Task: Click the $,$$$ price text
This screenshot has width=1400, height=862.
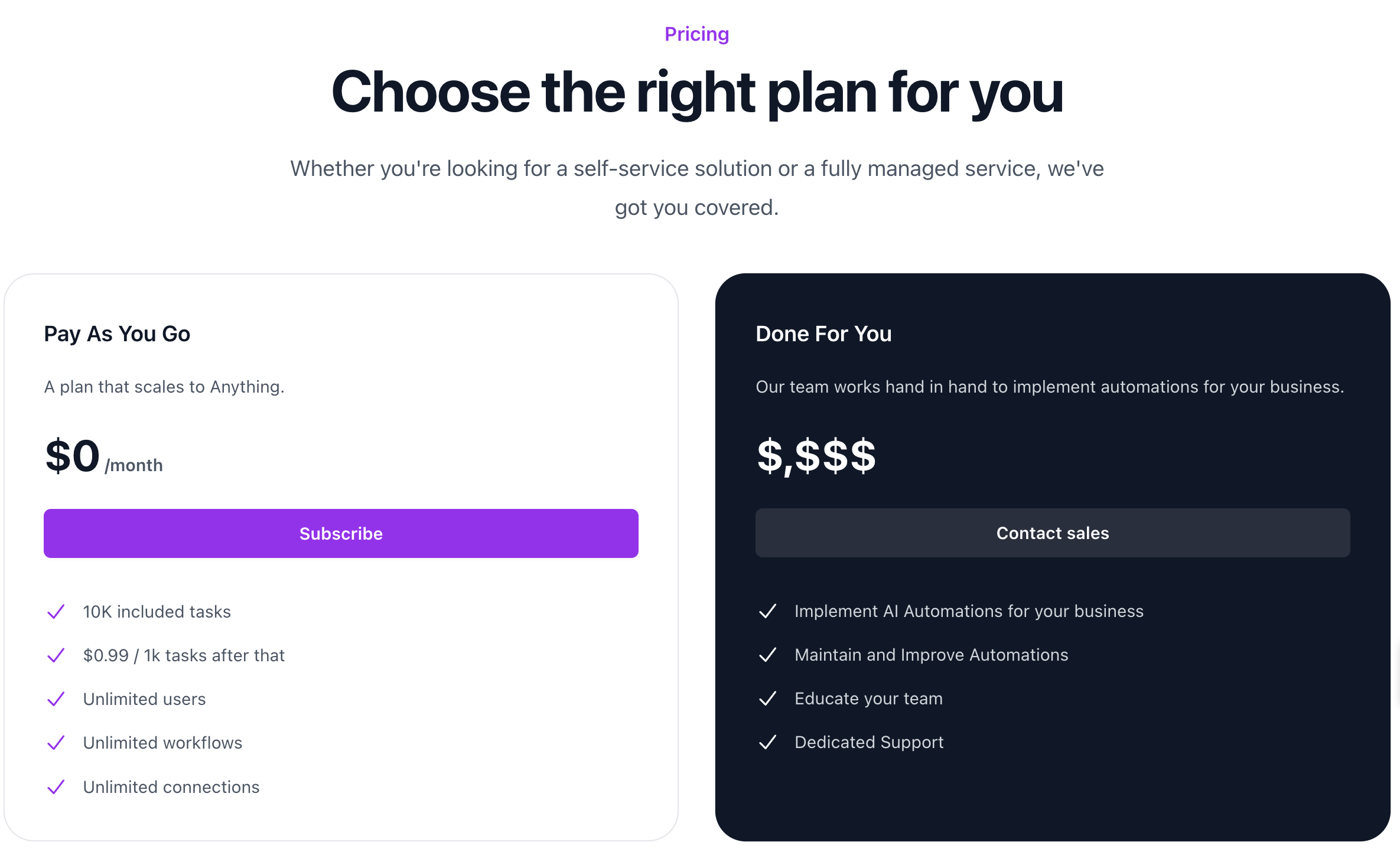Action: pos(816,456)
